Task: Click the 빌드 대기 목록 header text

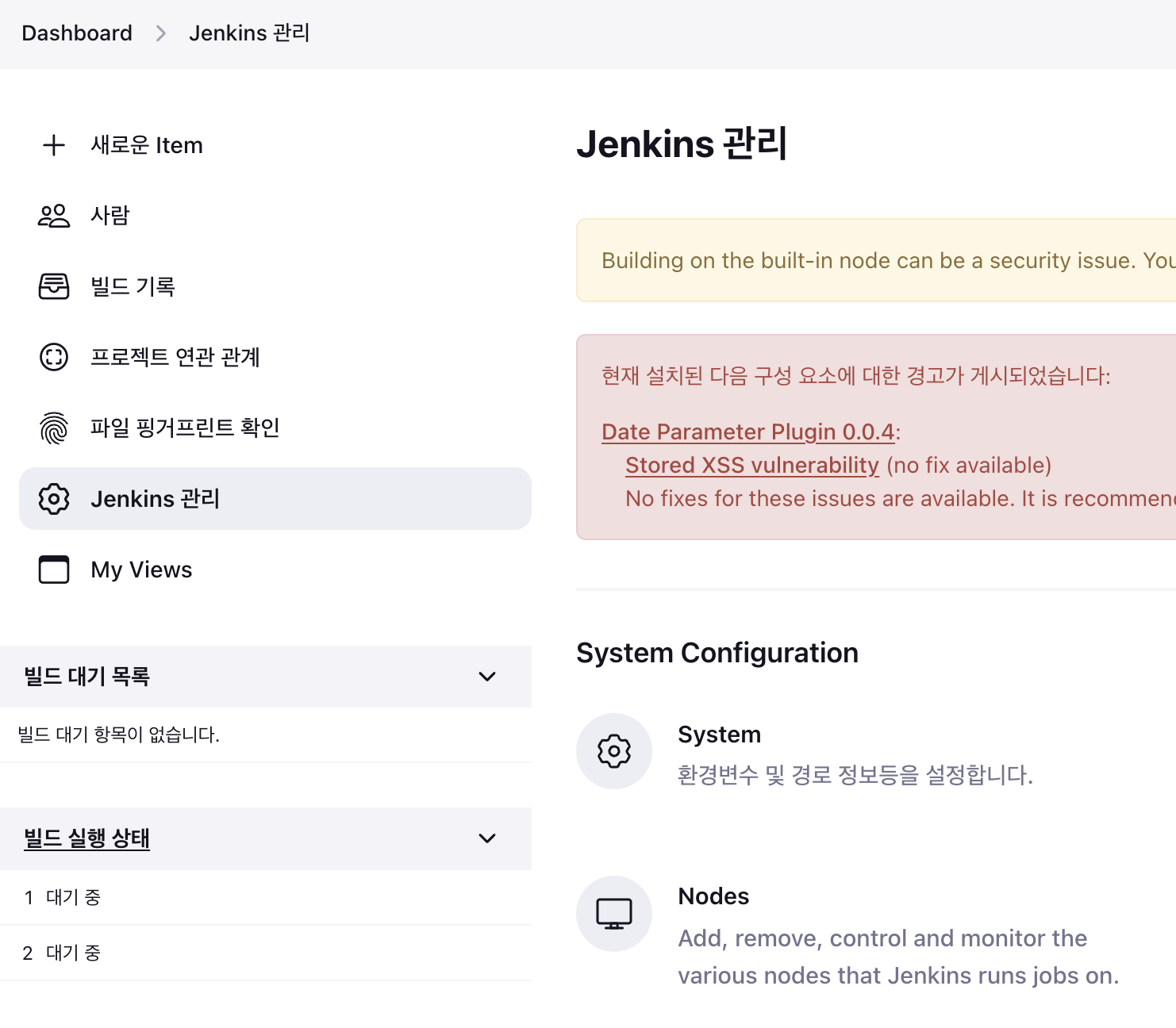Action: pos(86,677)
